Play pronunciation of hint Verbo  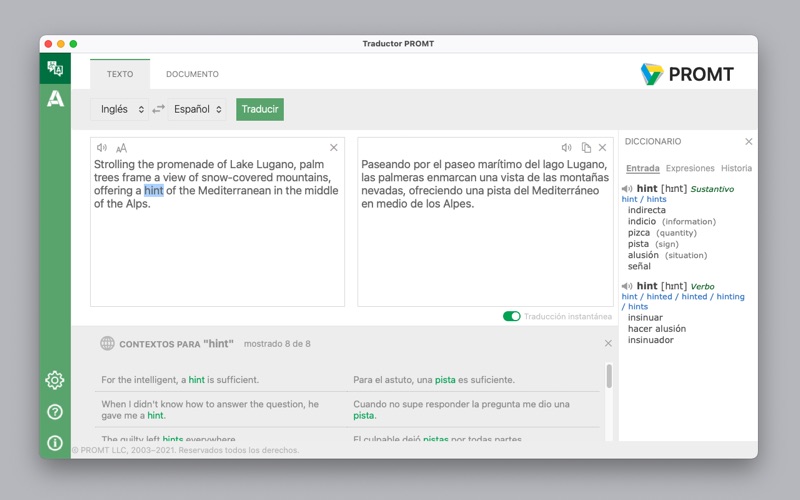click(627, 286)
